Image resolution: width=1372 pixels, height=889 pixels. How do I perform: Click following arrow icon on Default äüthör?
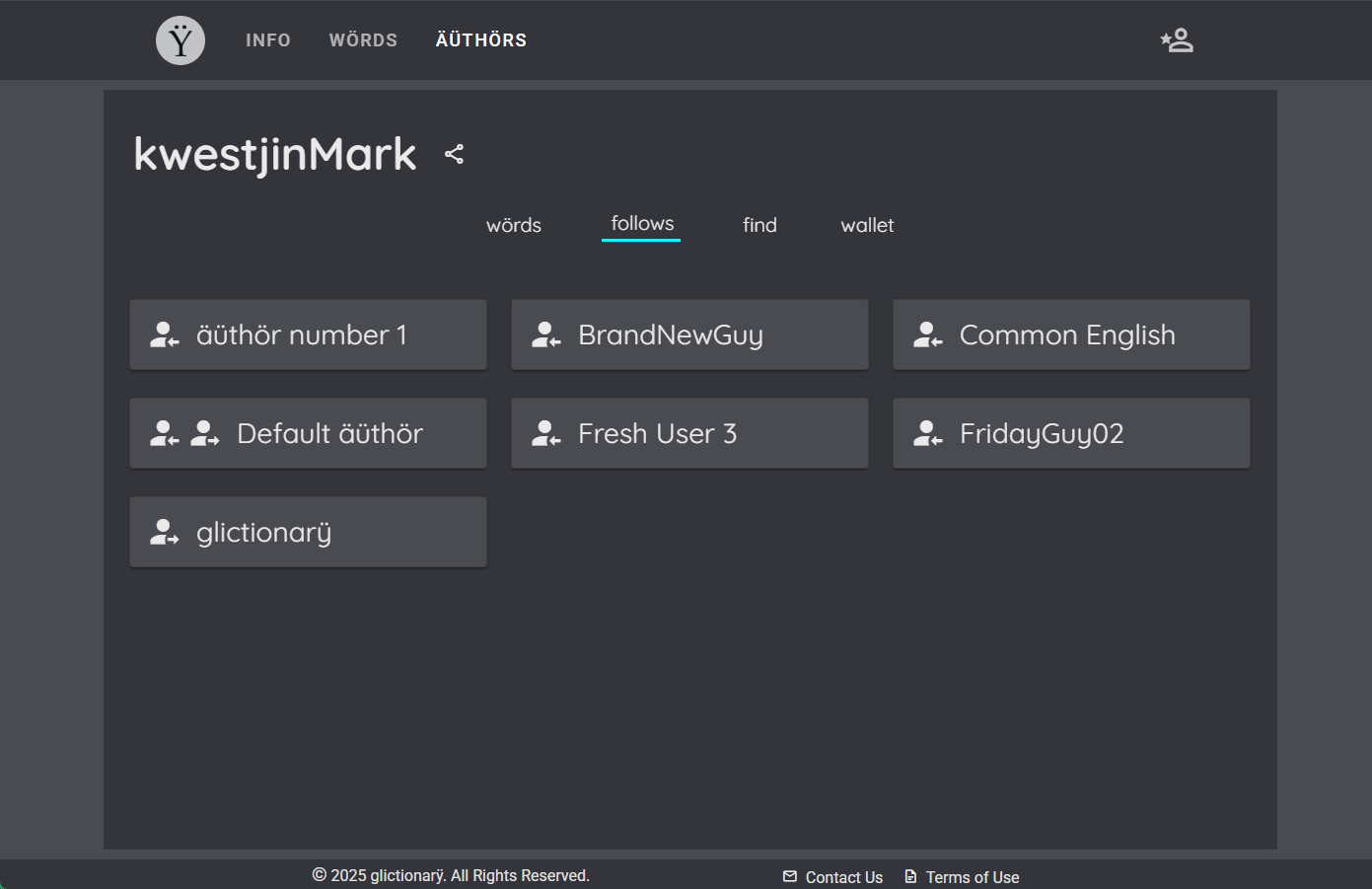205,434
